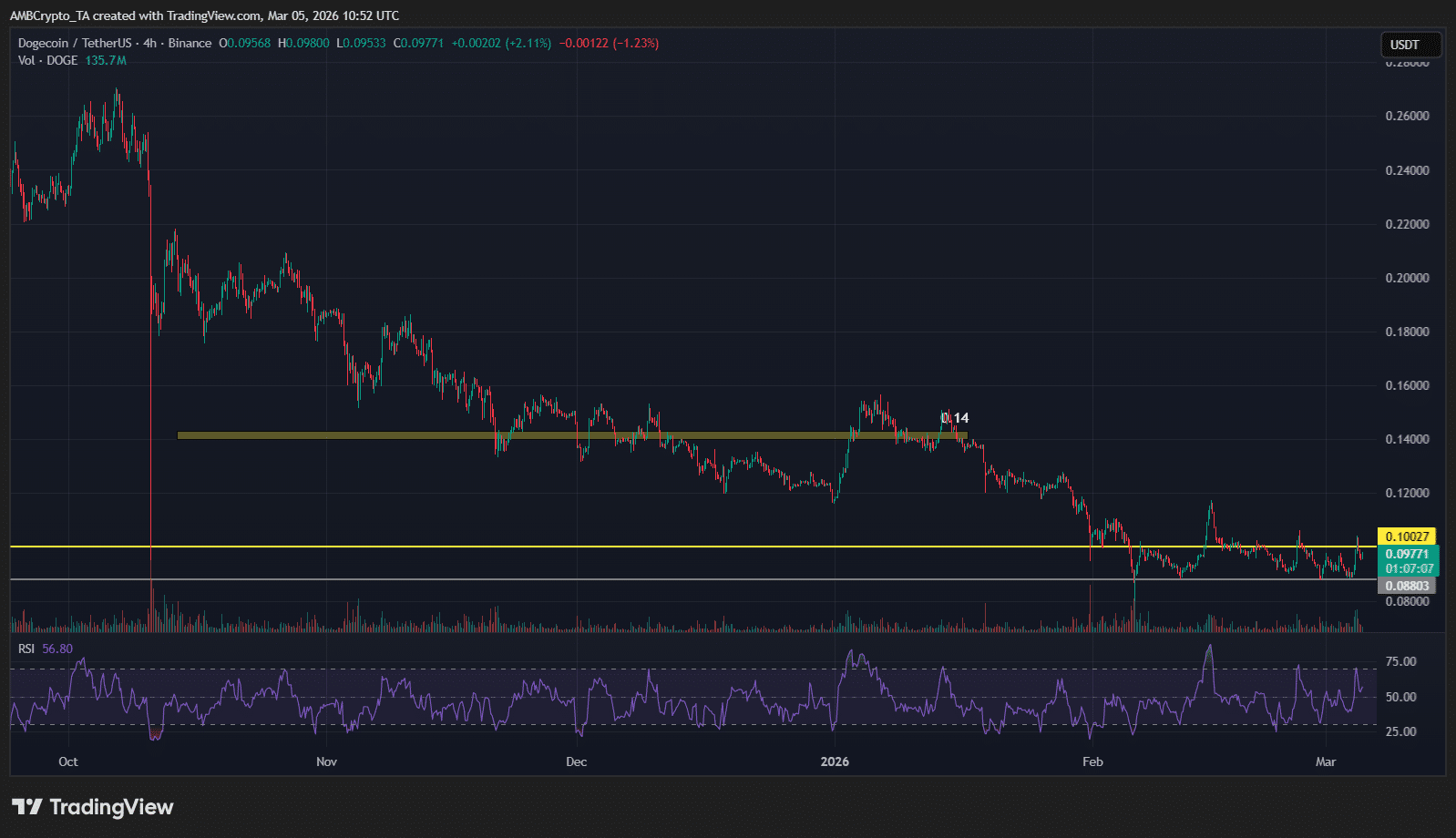Click the 2026 label on time axis
The width and height of the screenshot is (1456, 838).
pyautogui.click(x=834, y=761)
